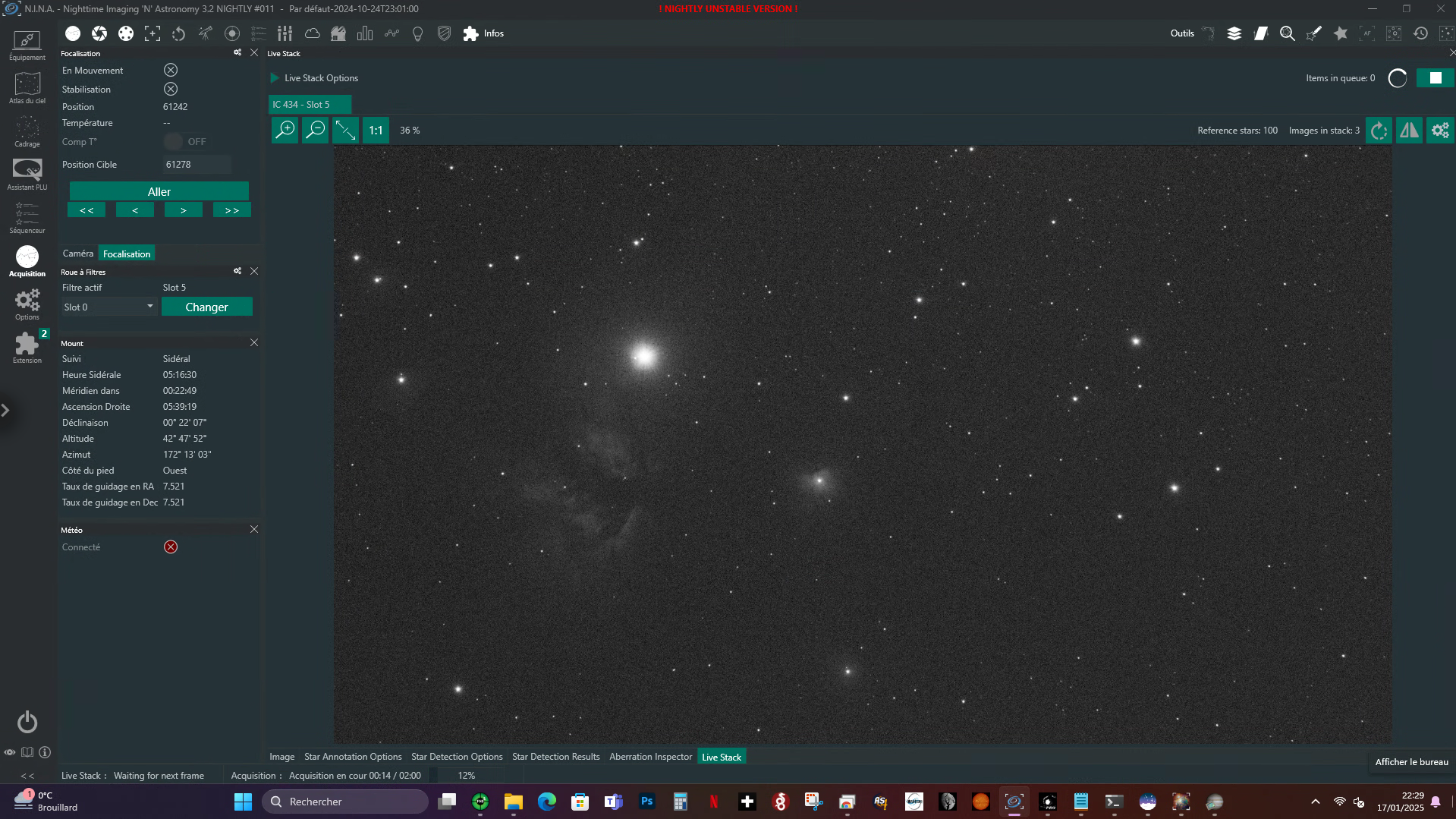Zoom out of the live stack image
This screenshot has width=1456, height=819.
click(x=315, y=130)
